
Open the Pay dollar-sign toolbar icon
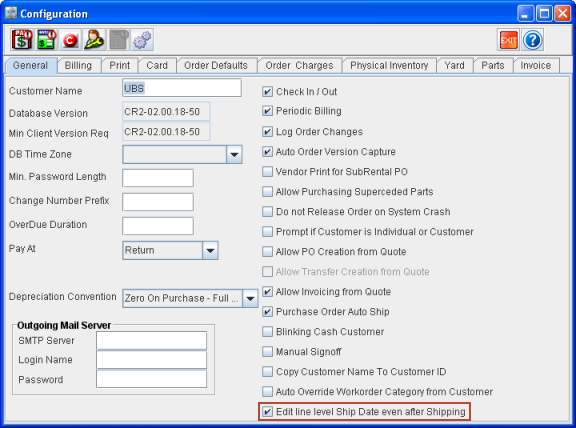[22, 40]
